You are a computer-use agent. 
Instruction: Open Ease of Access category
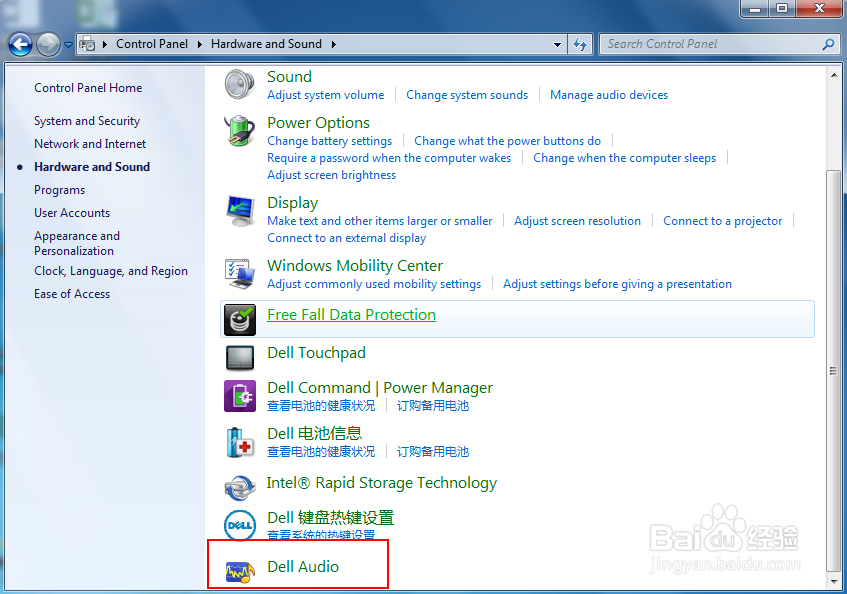point(72,294)
